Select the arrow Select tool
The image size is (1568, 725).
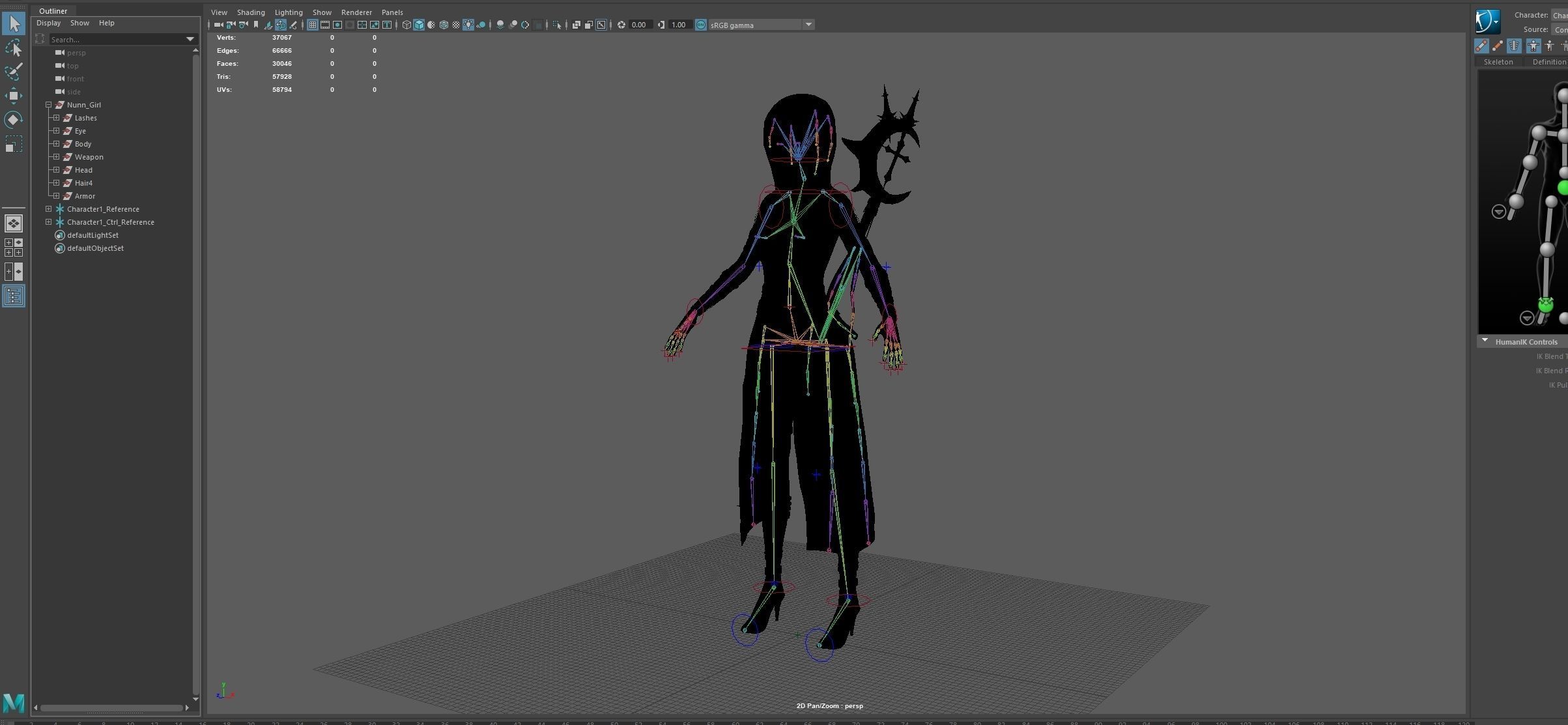(x=14, y=24)
